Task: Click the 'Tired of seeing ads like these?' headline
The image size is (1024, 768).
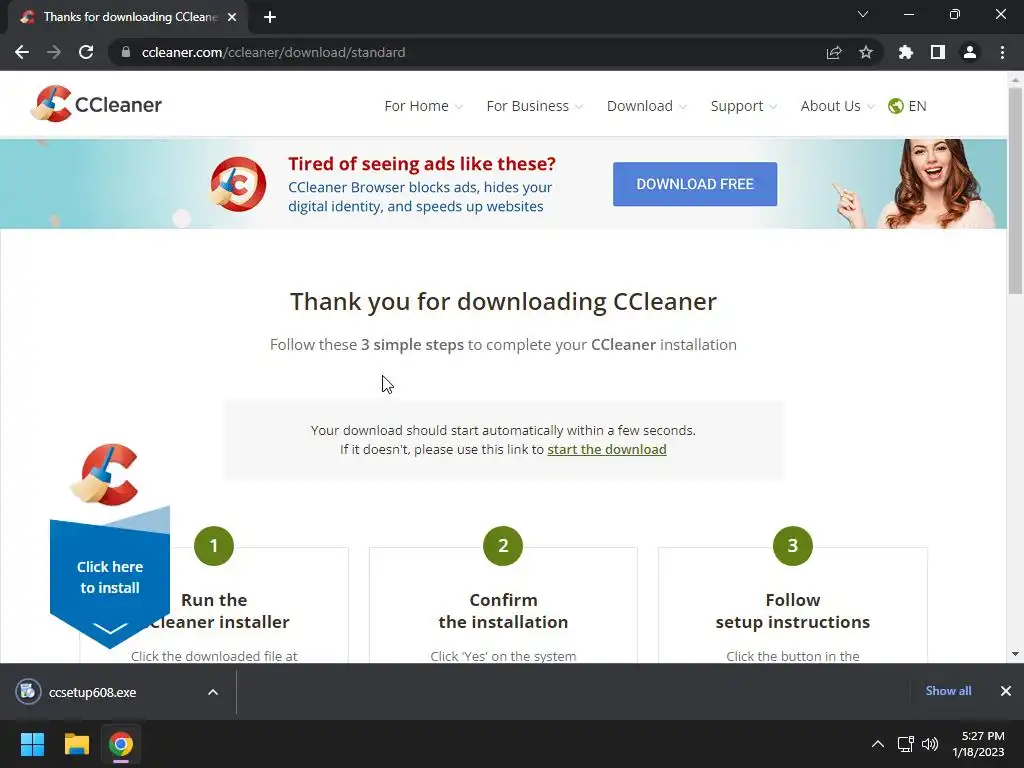Action: pyautogui.click(x=422, y=163)
